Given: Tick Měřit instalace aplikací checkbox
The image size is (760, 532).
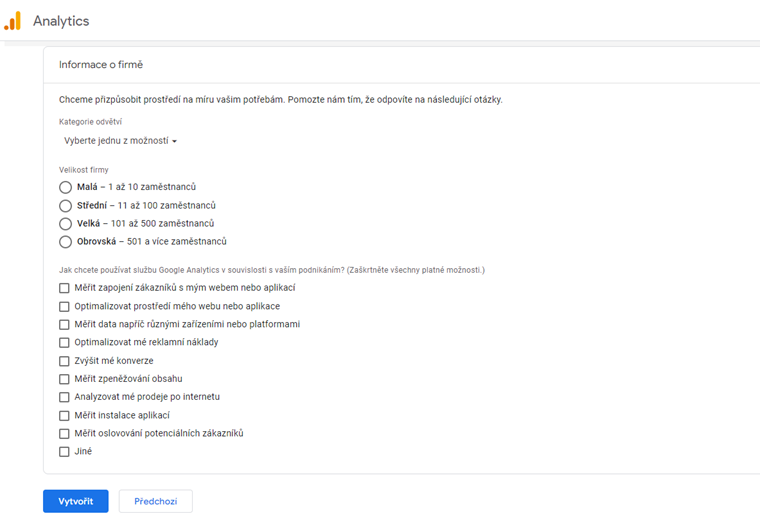Looking at the screenshot, I should (x=64, y=415).
